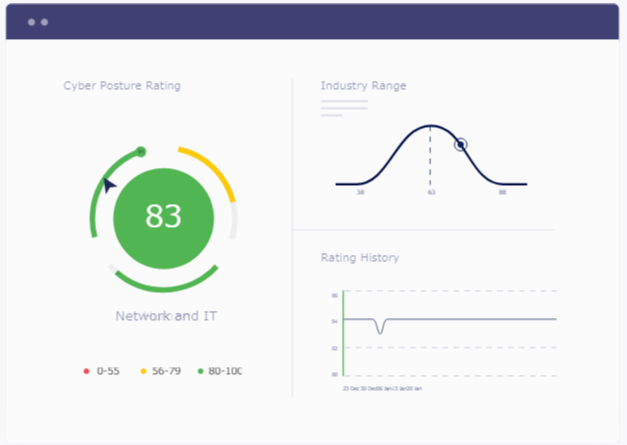The width and height of the screenshot is (627, 445).
Task: Click the 38 axis label under the bell curve
Action: pos(360,192)
